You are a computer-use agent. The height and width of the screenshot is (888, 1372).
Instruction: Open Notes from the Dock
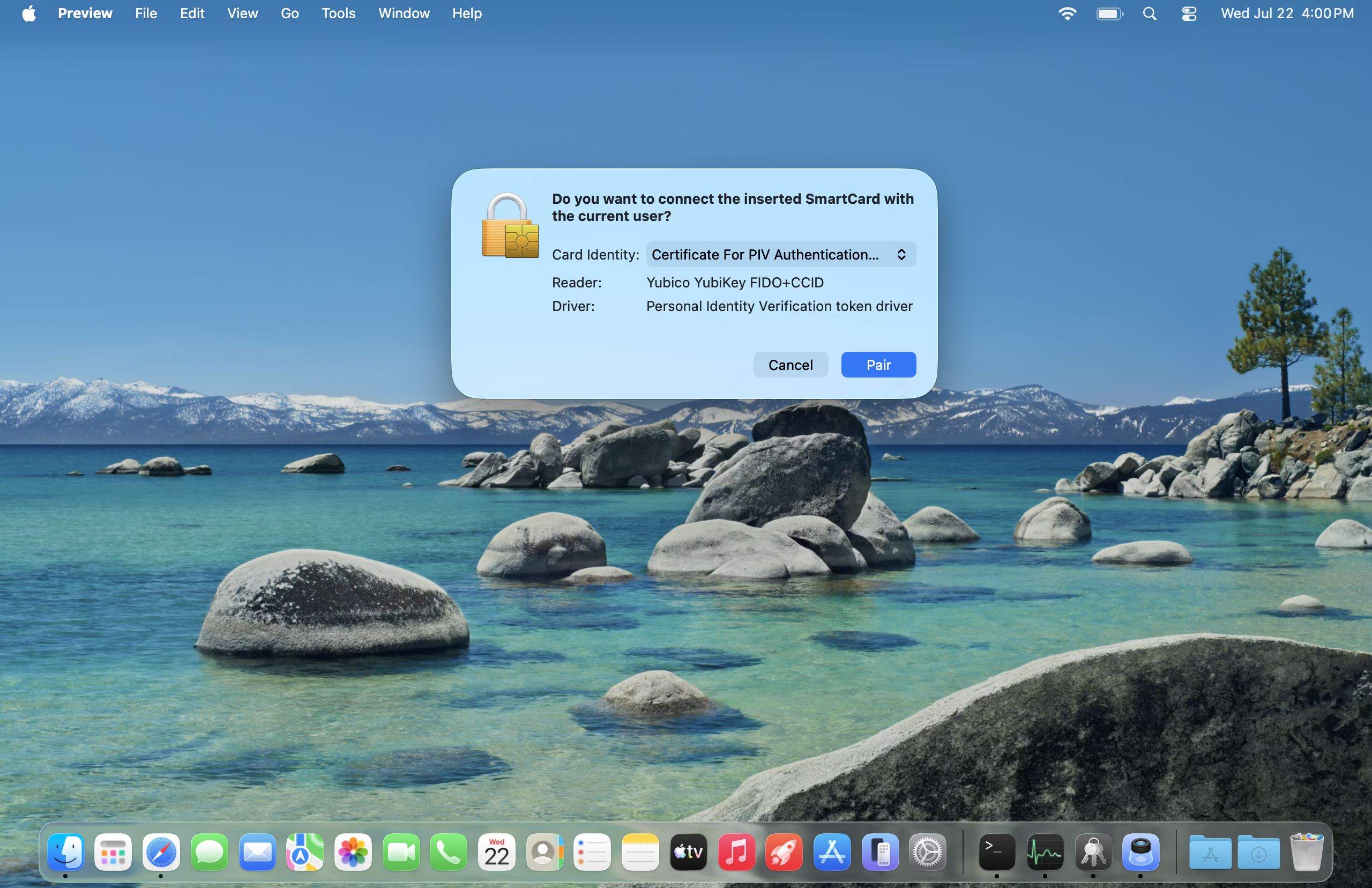[640, 852]
